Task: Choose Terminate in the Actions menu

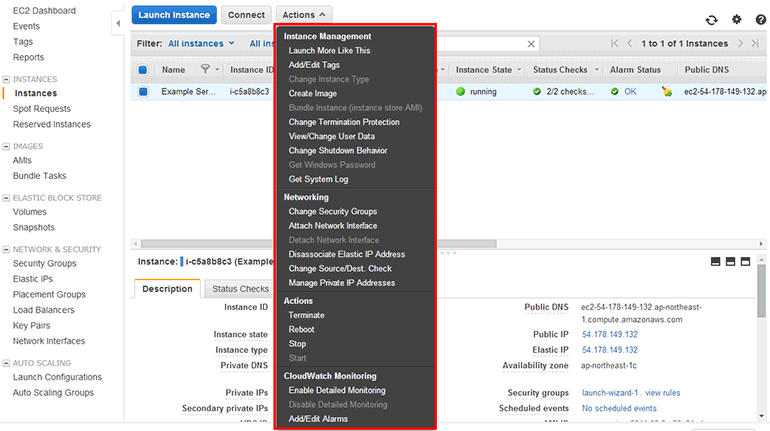Action: tap(306, 315)
